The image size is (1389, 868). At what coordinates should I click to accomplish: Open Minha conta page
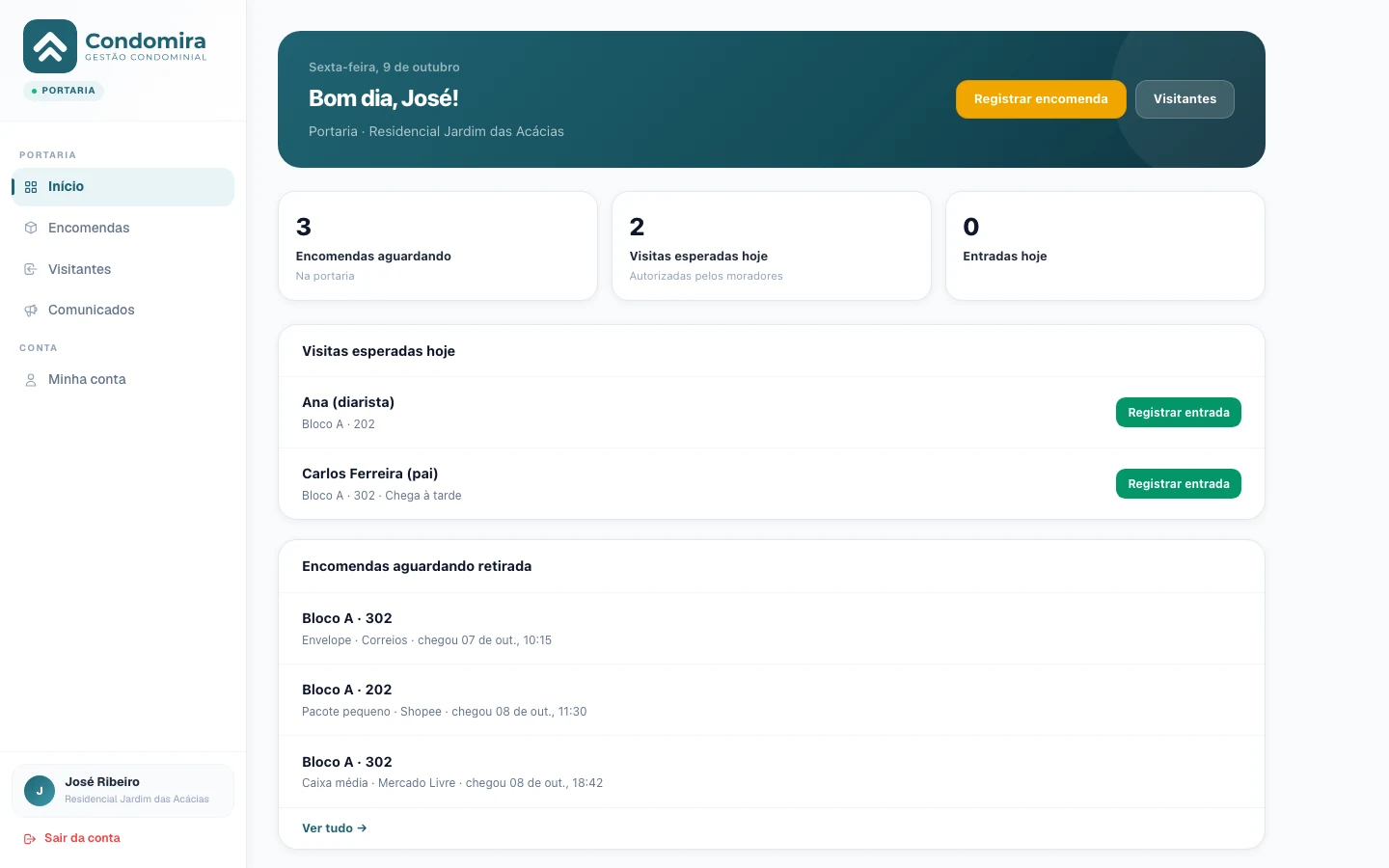123,380
